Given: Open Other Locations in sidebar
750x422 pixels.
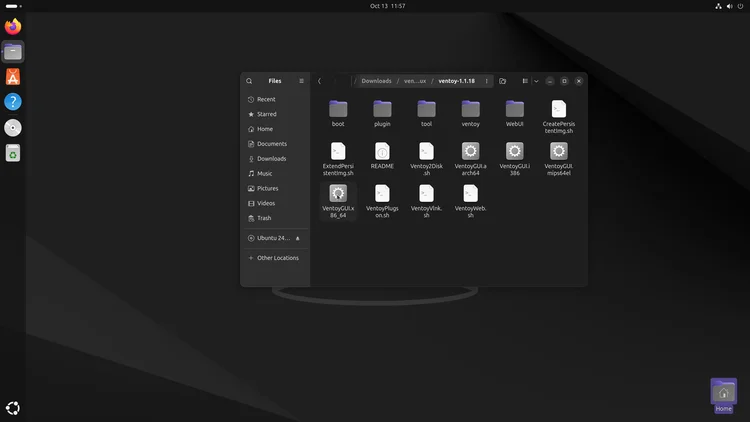Looking at the screenshot, I should (275, 258).
